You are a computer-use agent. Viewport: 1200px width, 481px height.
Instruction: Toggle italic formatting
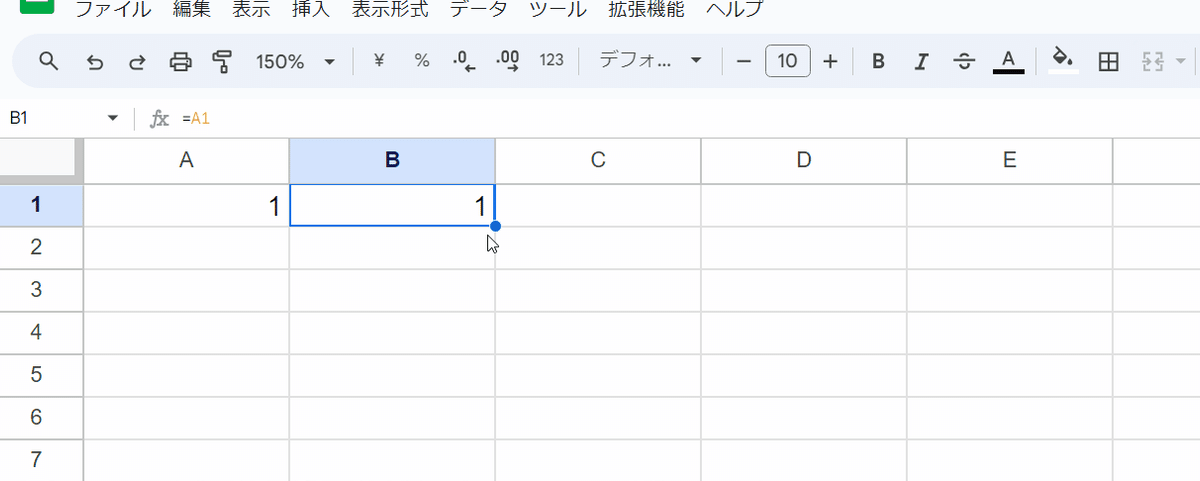point(922,62)
